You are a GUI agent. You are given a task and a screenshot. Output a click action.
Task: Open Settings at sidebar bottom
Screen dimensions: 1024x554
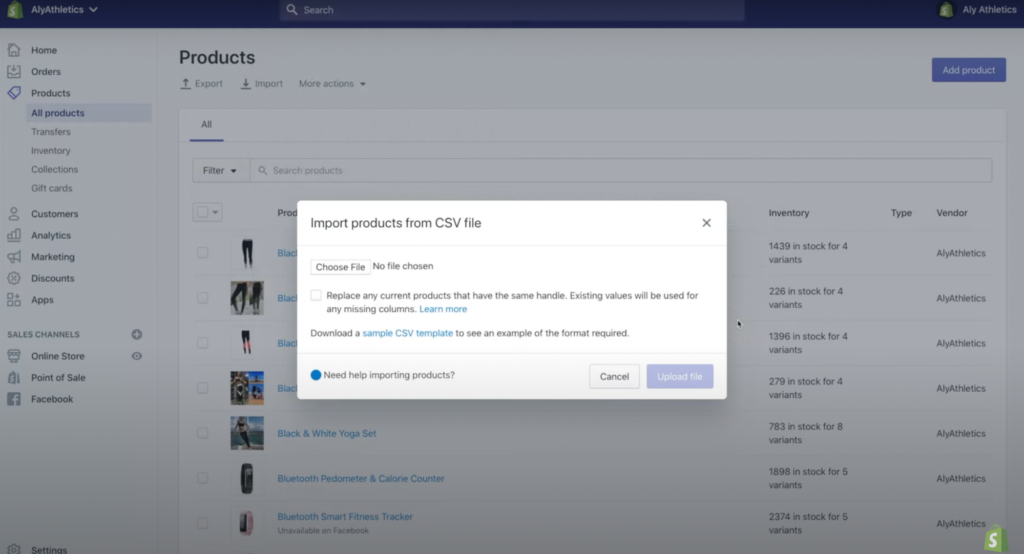49,549
